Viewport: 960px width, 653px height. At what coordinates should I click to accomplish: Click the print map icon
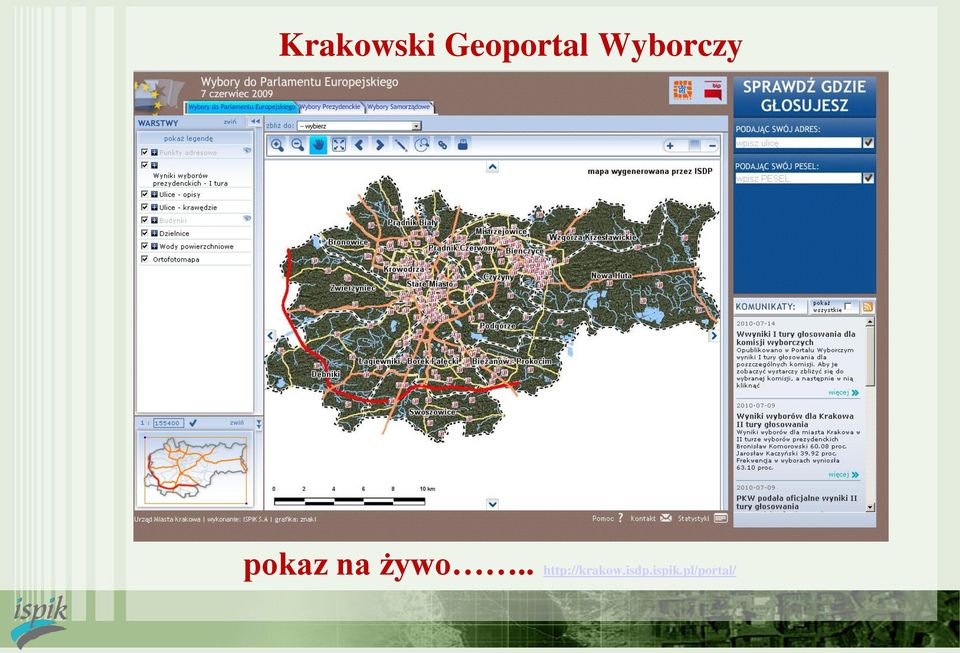pos(463,145)
